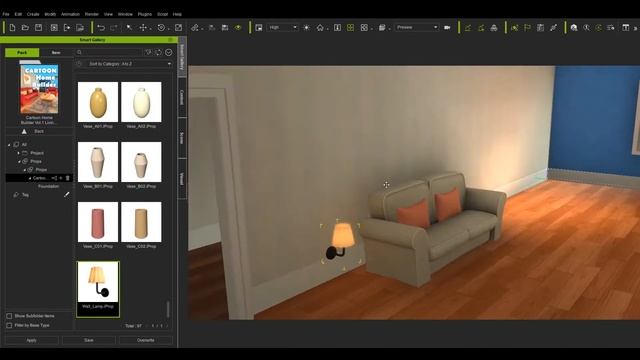The image size is (640, 360).
Task: Open the Create menu
Action: click(33, 14)
